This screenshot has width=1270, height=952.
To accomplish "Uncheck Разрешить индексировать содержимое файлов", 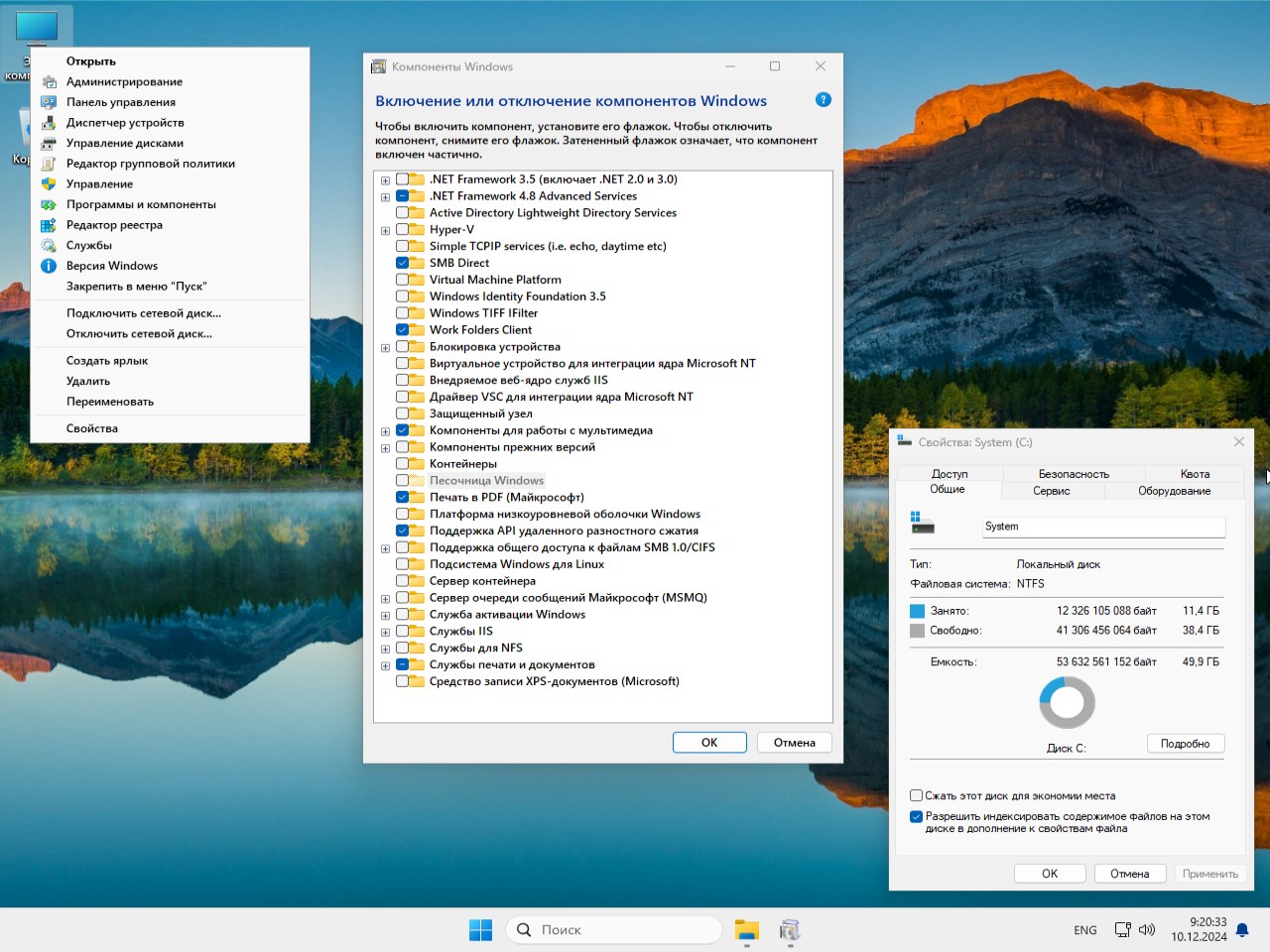I will pos(916,817).
